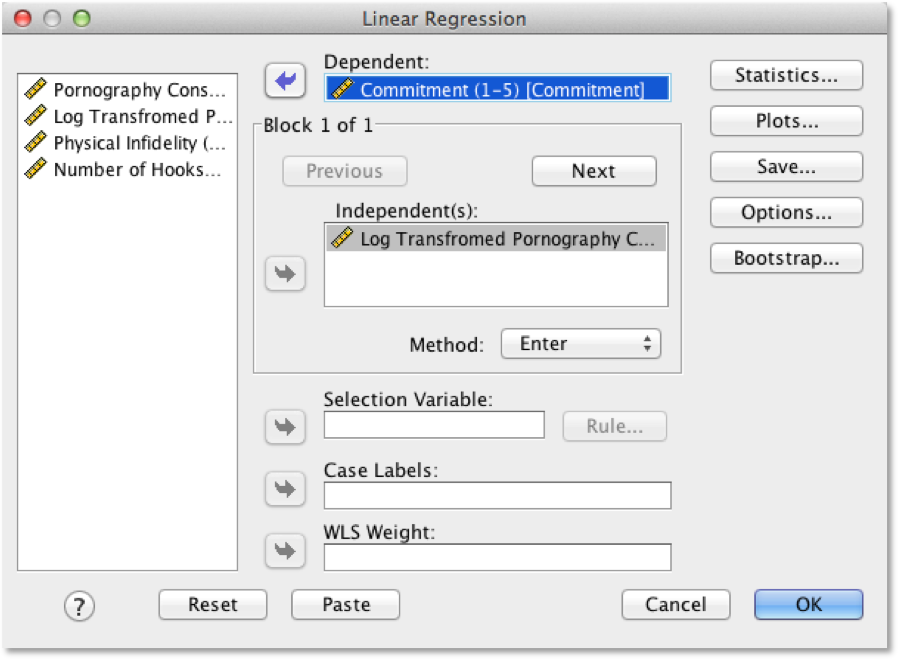
Task: Click the arrow button beside Independent(s) list
Action: pos(286,274)
